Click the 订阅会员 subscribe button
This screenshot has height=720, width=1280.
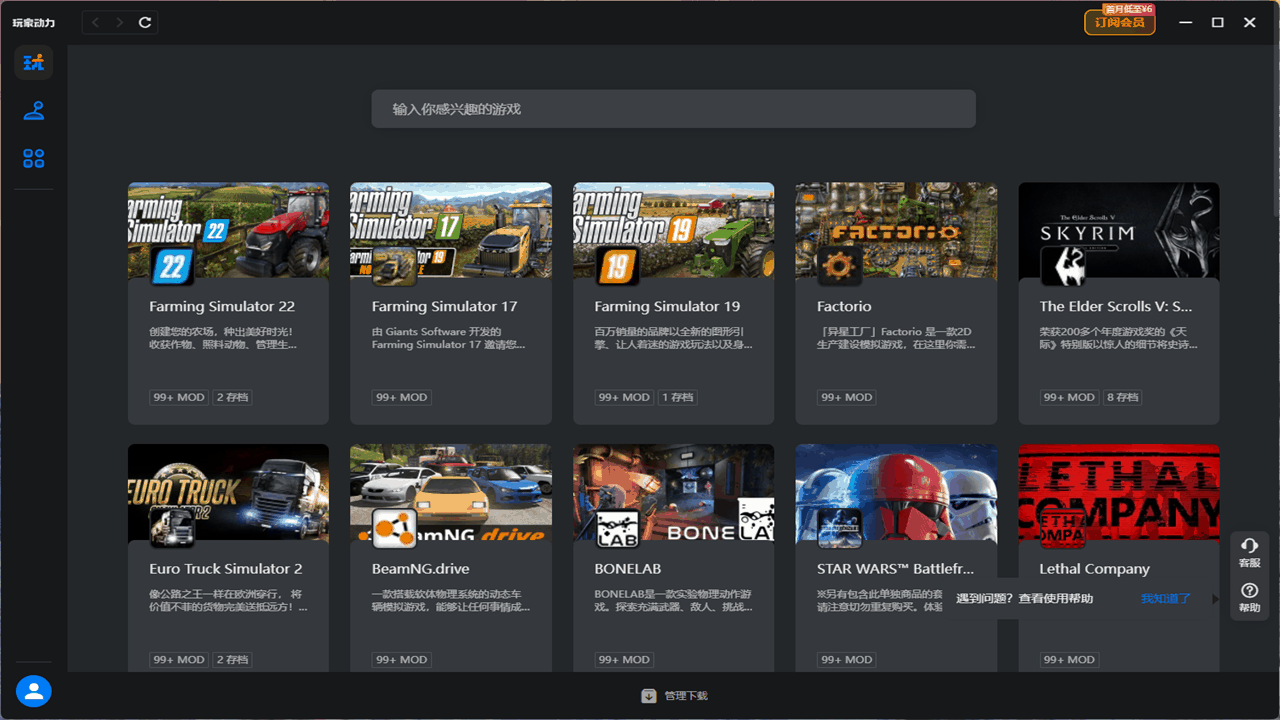[x=1119, y=22]
